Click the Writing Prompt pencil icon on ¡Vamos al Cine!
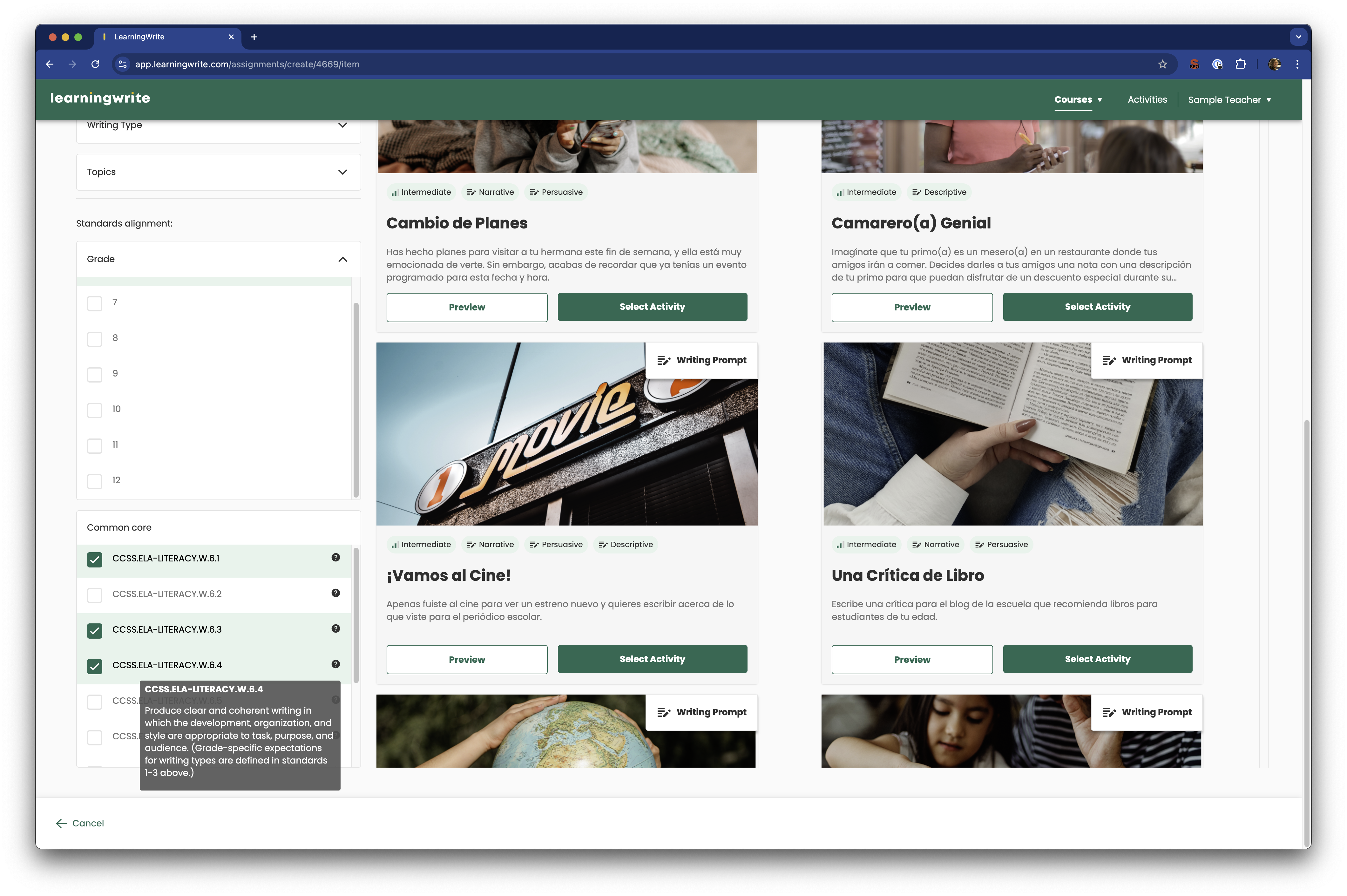1347x896 pixels. pyautogui.click(x=664, y=360)
